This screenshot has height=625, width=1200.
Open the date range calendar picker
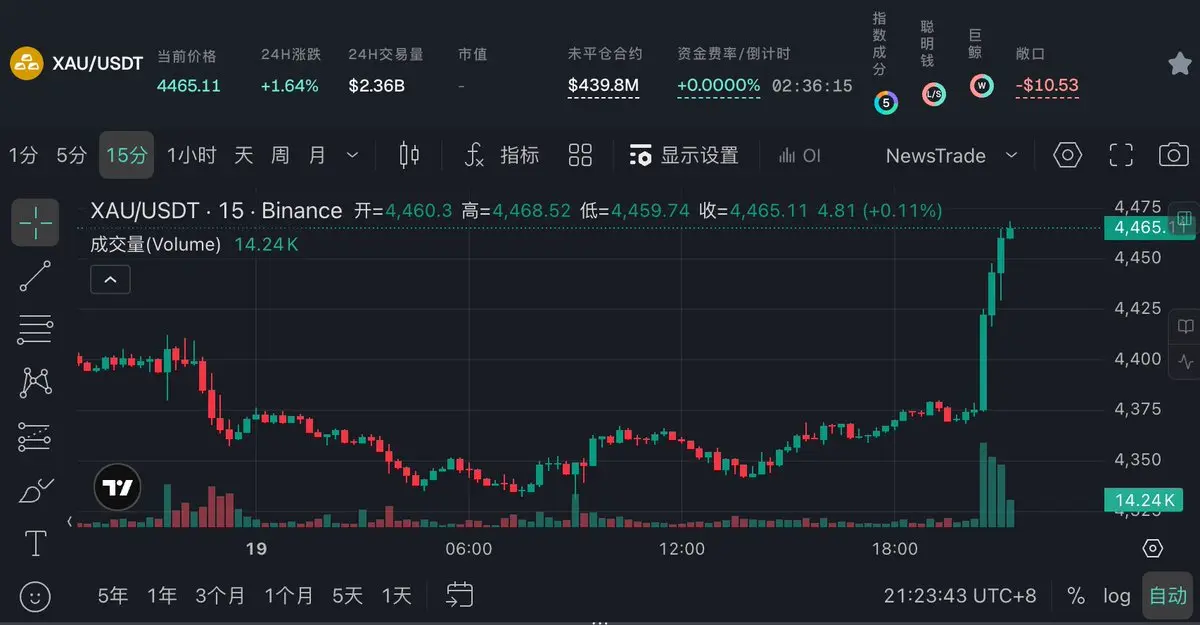(459, 595)
